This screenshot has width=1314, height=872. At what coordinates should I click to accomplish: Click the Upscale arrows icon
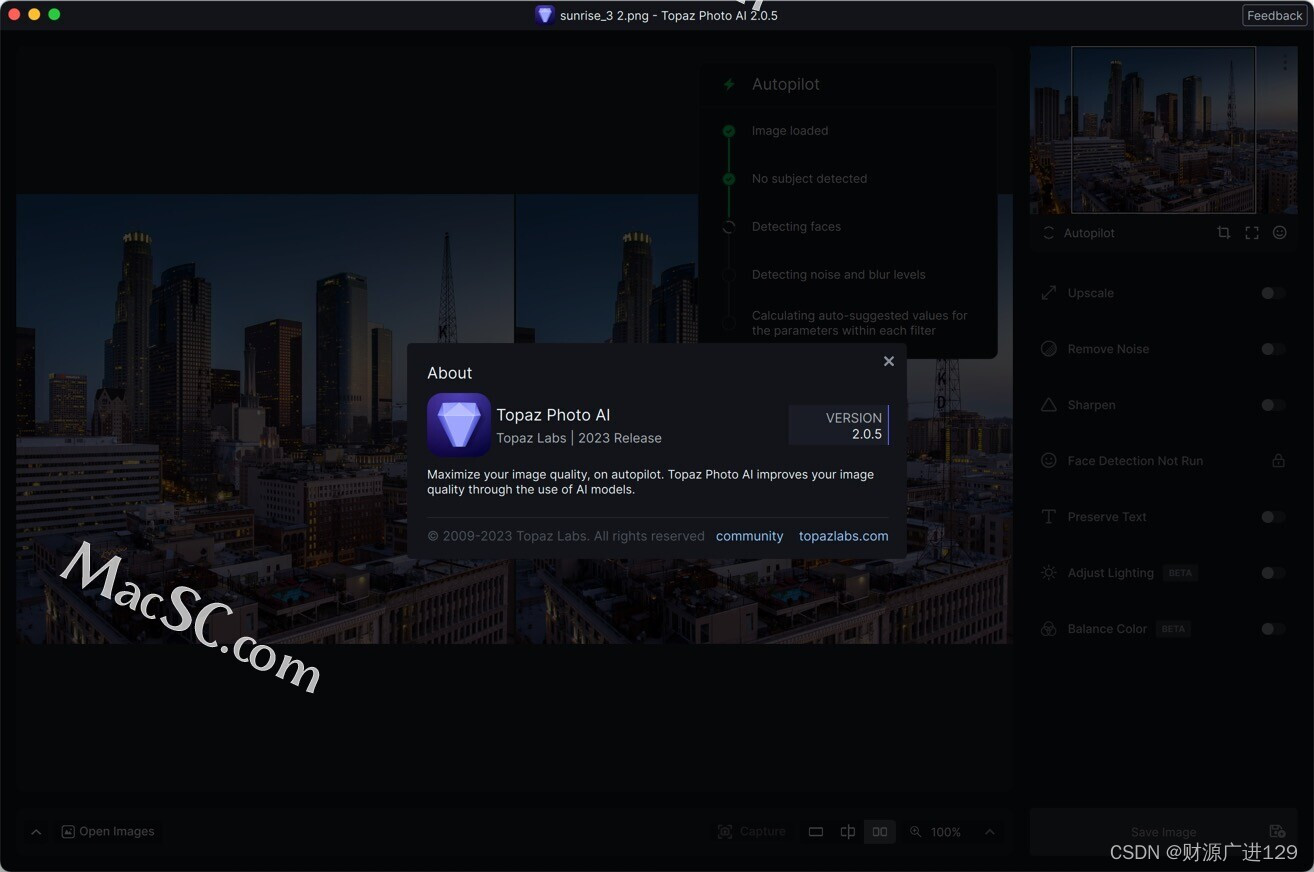(1049, 293)
